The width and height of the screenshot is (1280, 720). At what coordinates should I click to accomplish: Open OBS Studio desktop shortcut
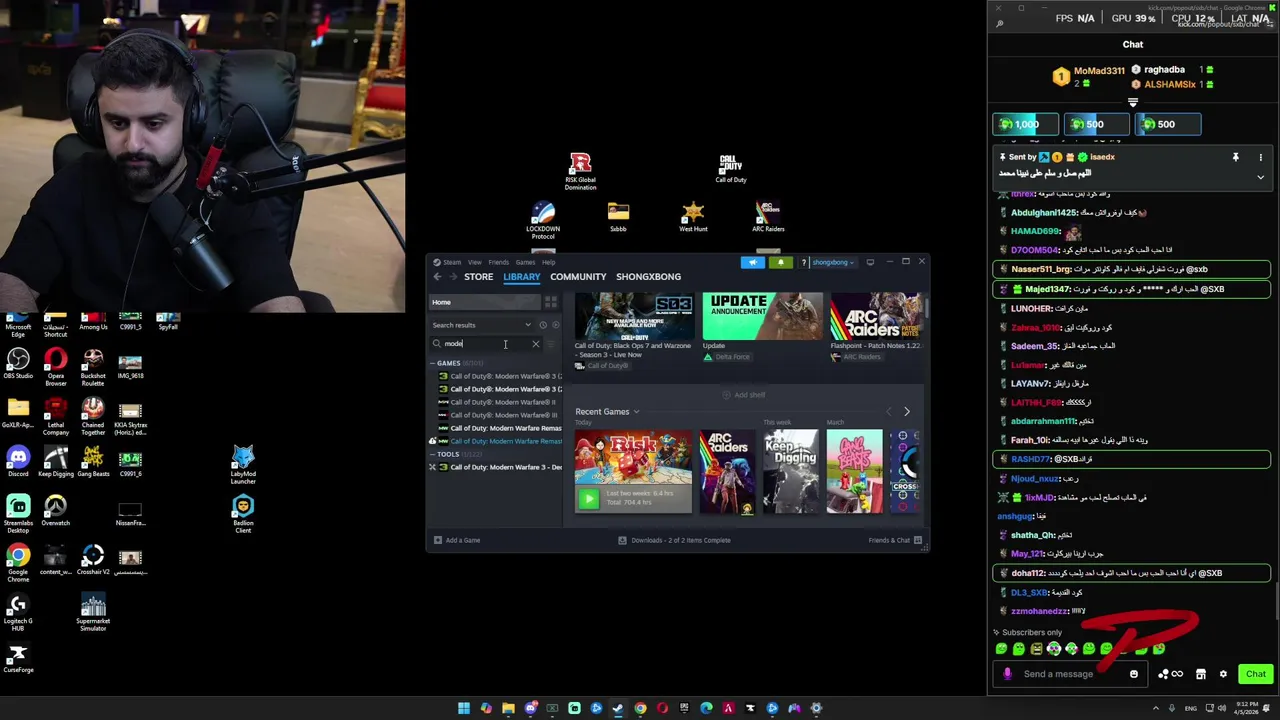click(x=18, y=365)
